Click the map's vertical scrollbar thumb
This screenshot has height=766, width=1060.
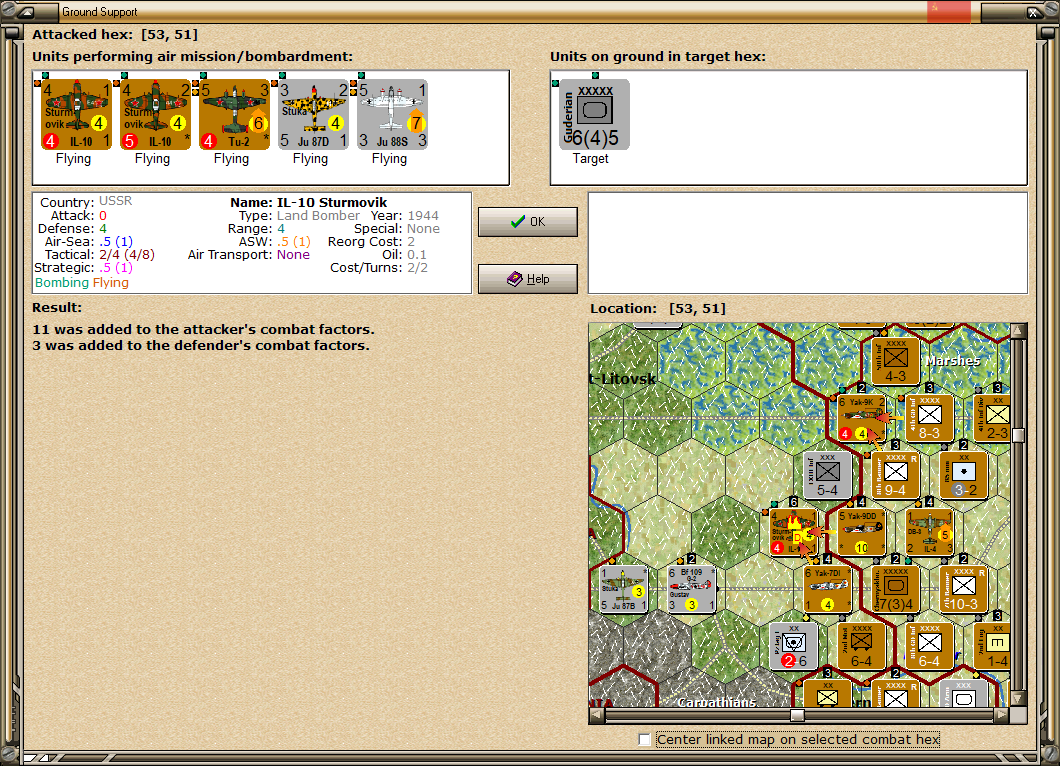coord(1019,435)
